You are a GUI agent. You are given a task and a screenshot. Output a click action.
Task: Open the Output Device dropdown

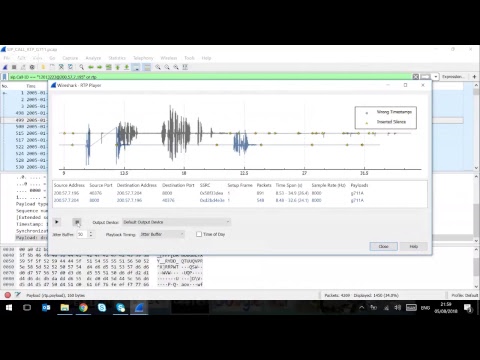click(x=176, y=222)
